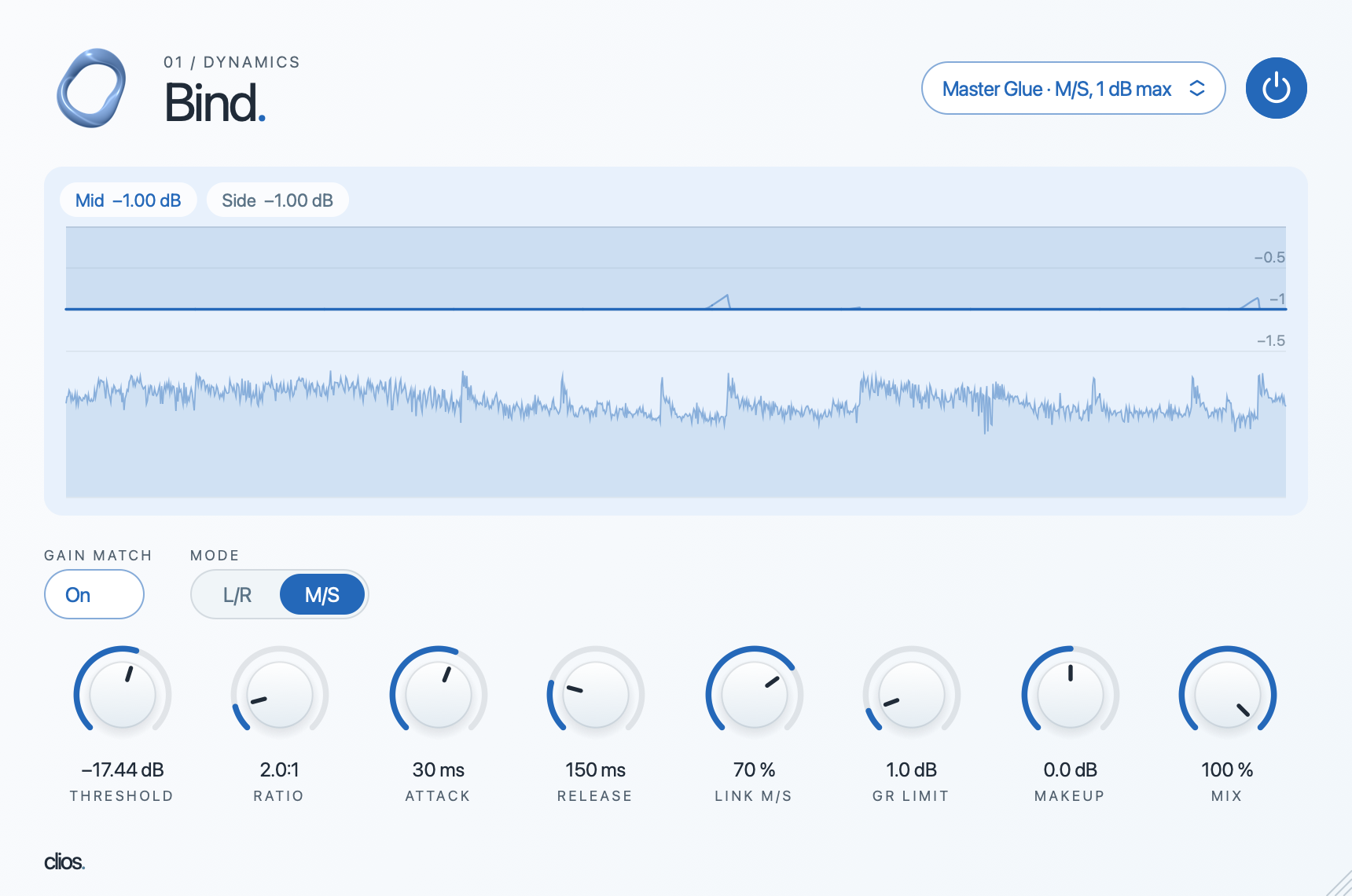Image resolution: width=1352 pixels, height=896 pixels.
Task: Click the THRESHOLD label
Action: coord(122,795)
